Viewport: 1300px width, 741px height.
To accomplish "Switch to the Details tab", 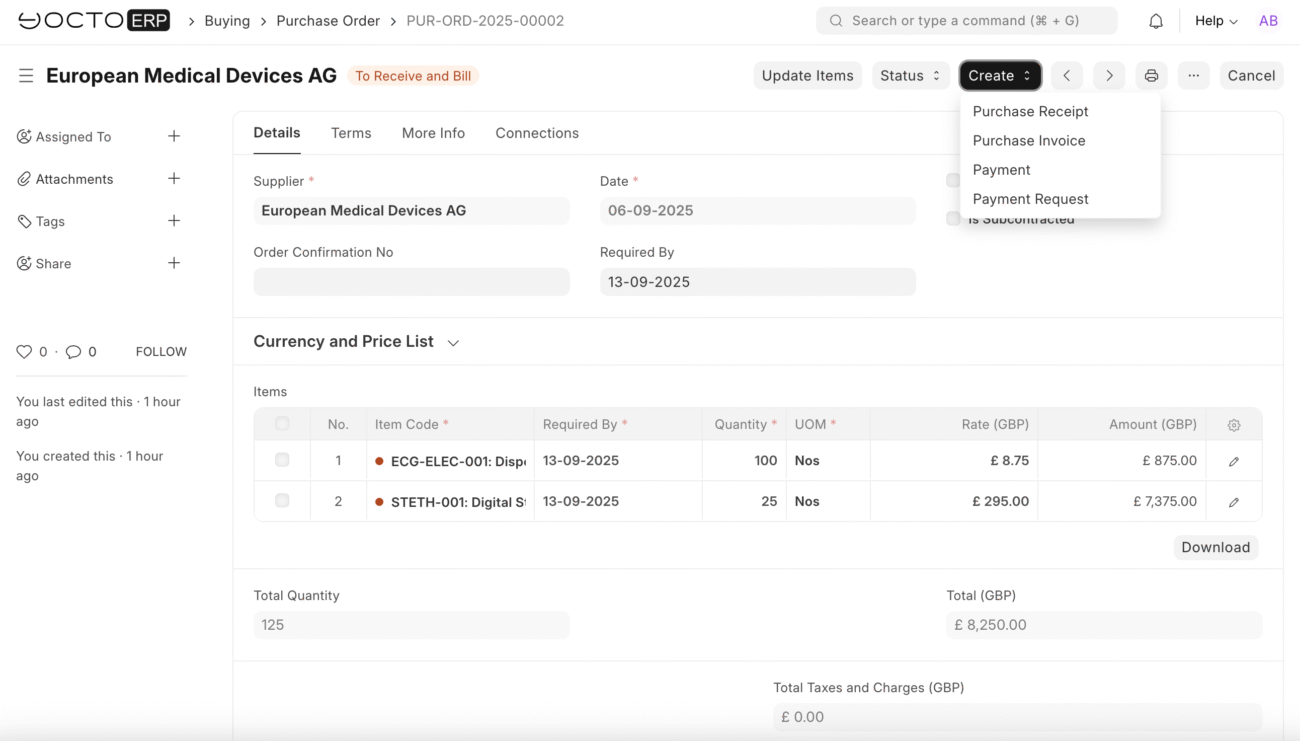I will click(x=277, y=133).
